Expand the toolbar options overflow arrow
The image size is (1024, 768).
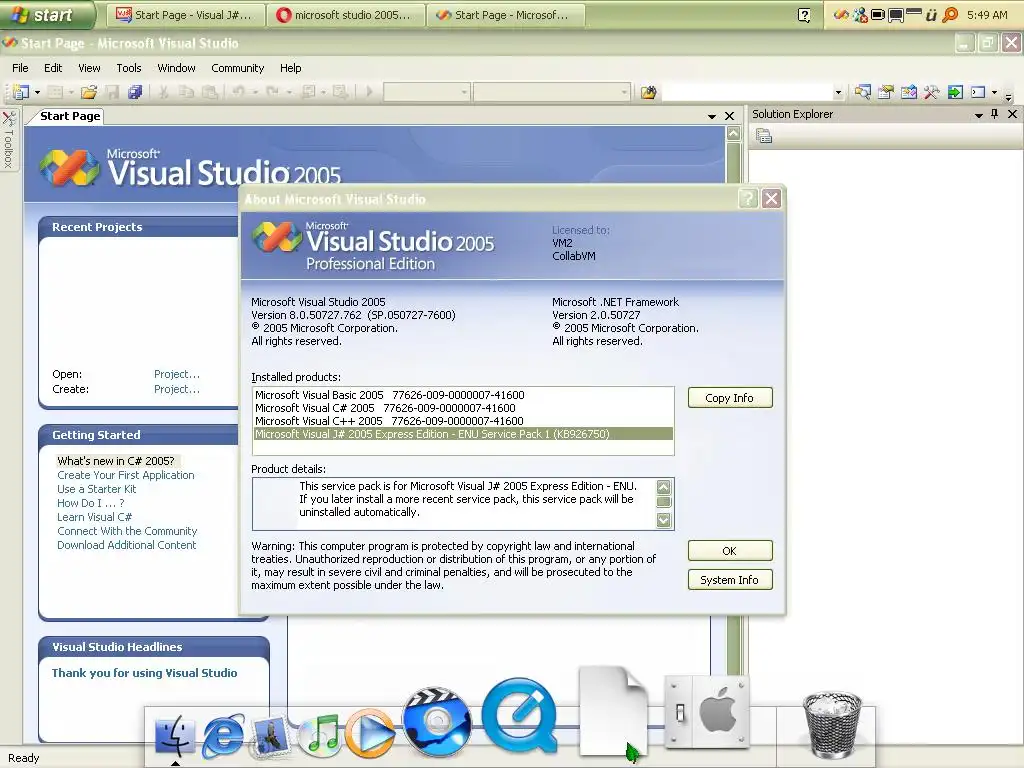[x=1009, y=97]
